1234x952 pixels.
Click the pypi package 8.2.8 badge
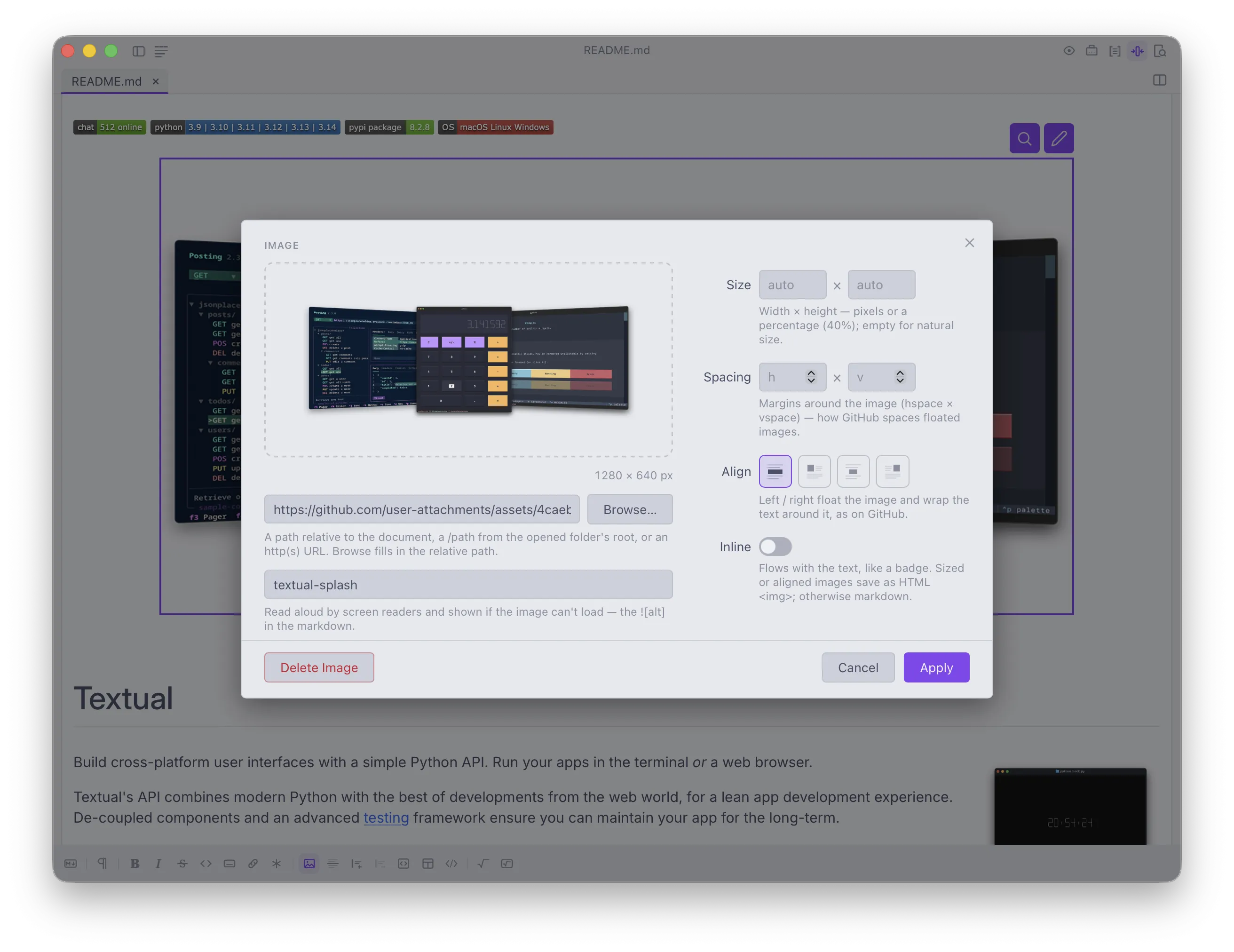point(389,127)
